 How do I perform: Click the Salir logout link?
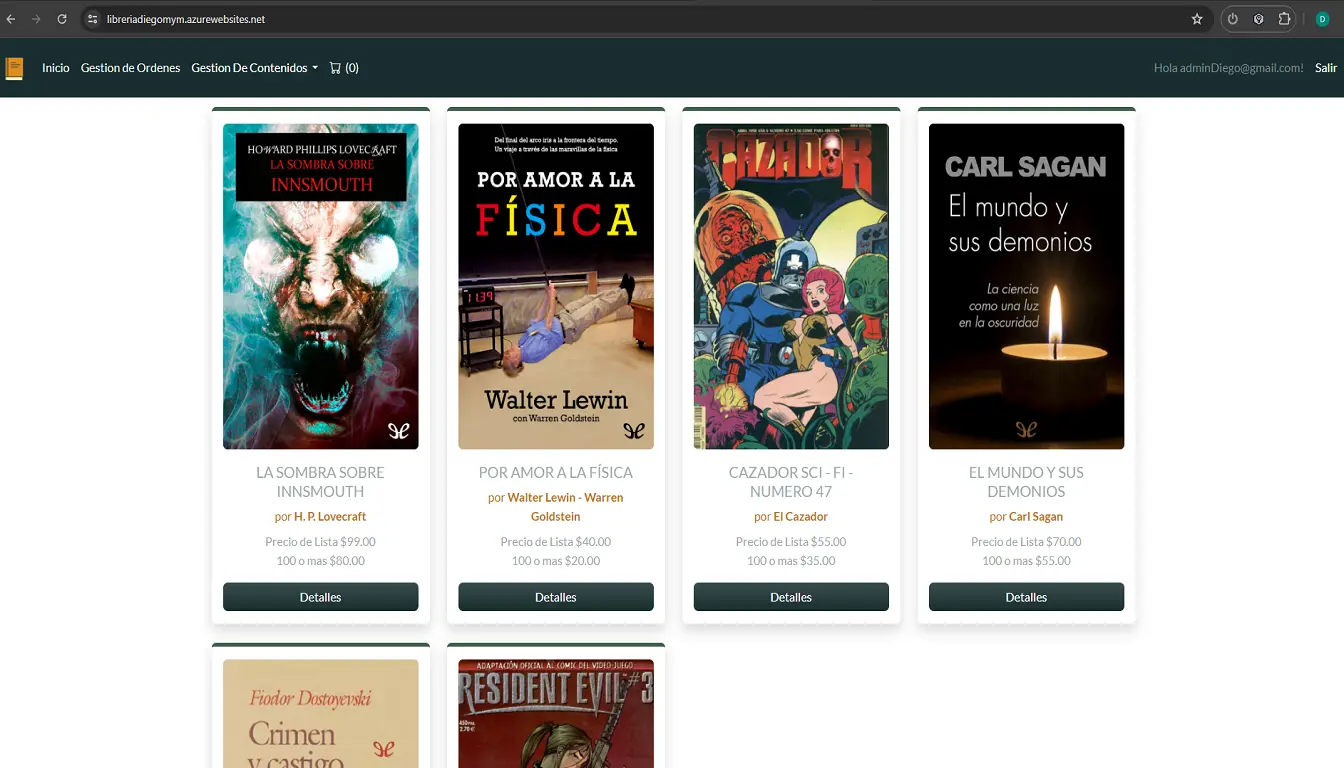(1326, 68)
